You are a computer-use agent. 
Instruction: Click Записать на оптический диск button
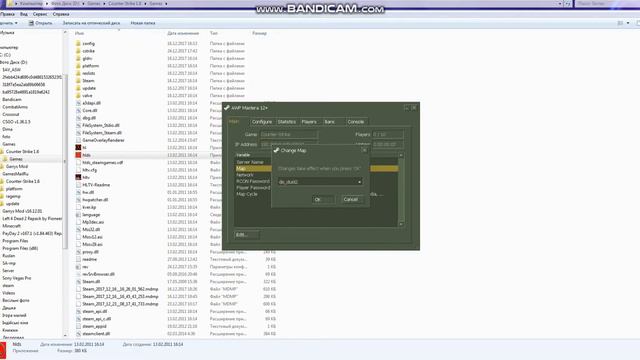click(x=91, y=23)
